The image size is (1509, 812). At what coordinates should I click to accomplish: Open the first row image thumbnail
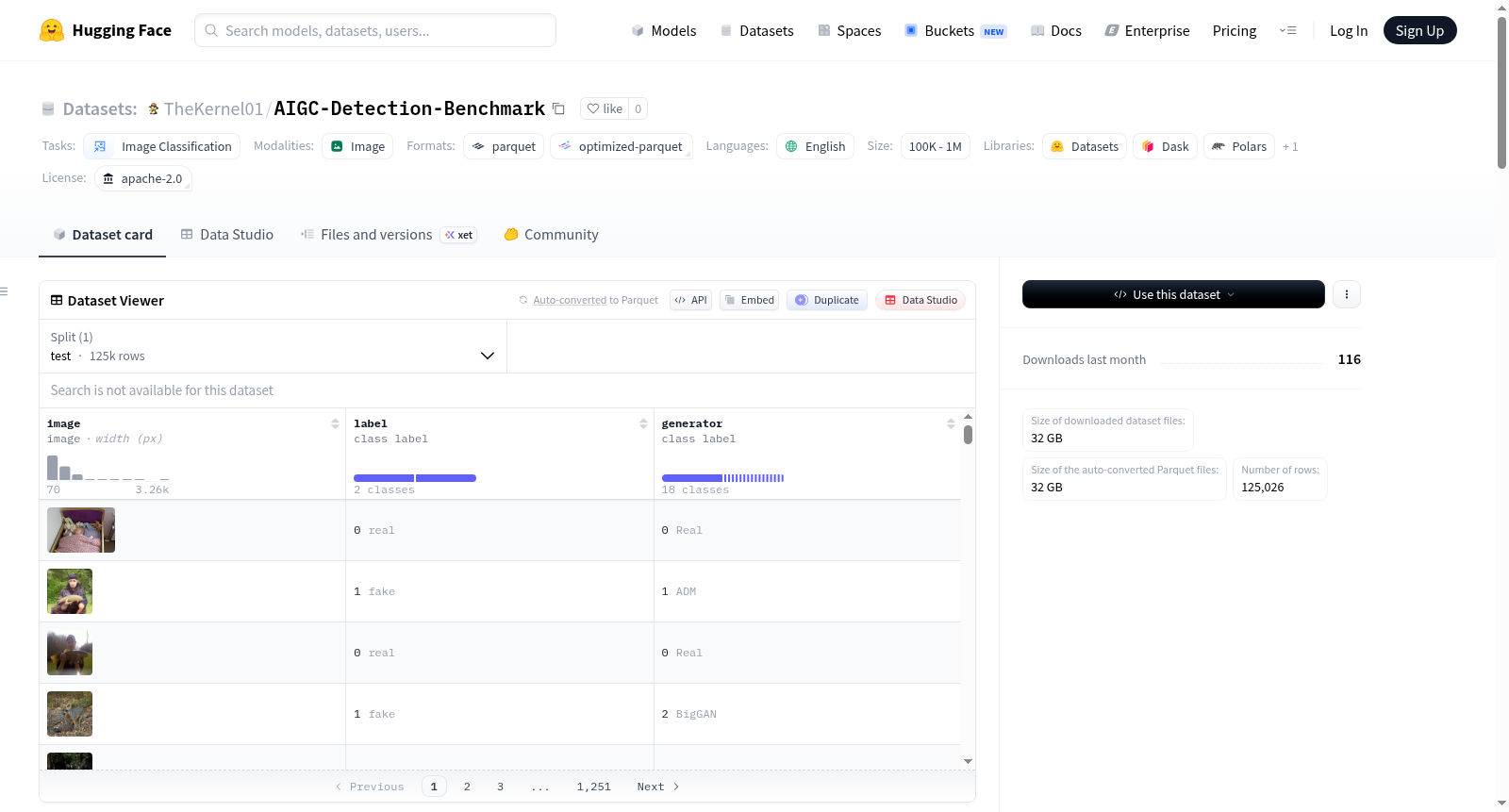(81, 530)
